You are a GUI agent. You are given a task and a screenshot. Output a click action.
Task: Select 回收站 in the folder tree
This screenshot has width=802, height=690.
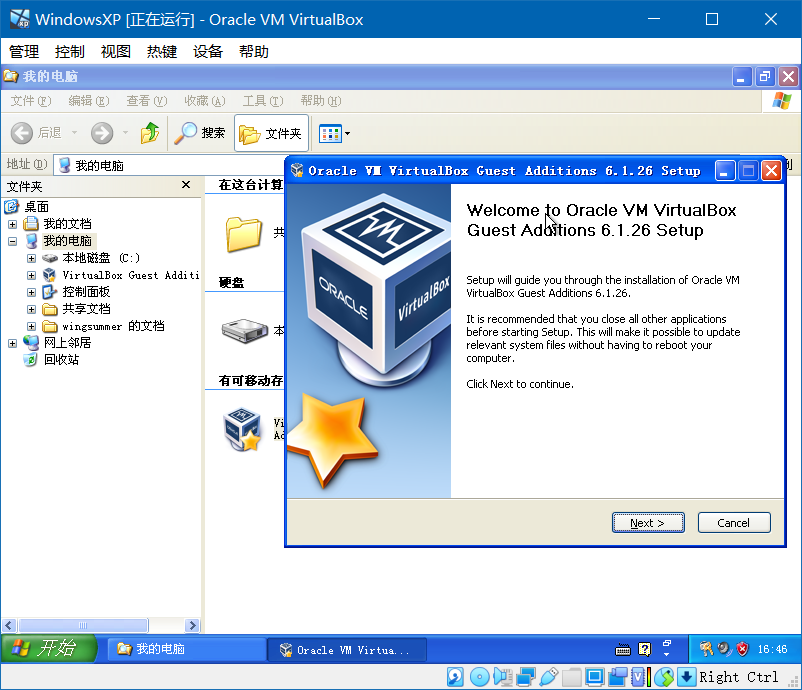coord(61,360)
